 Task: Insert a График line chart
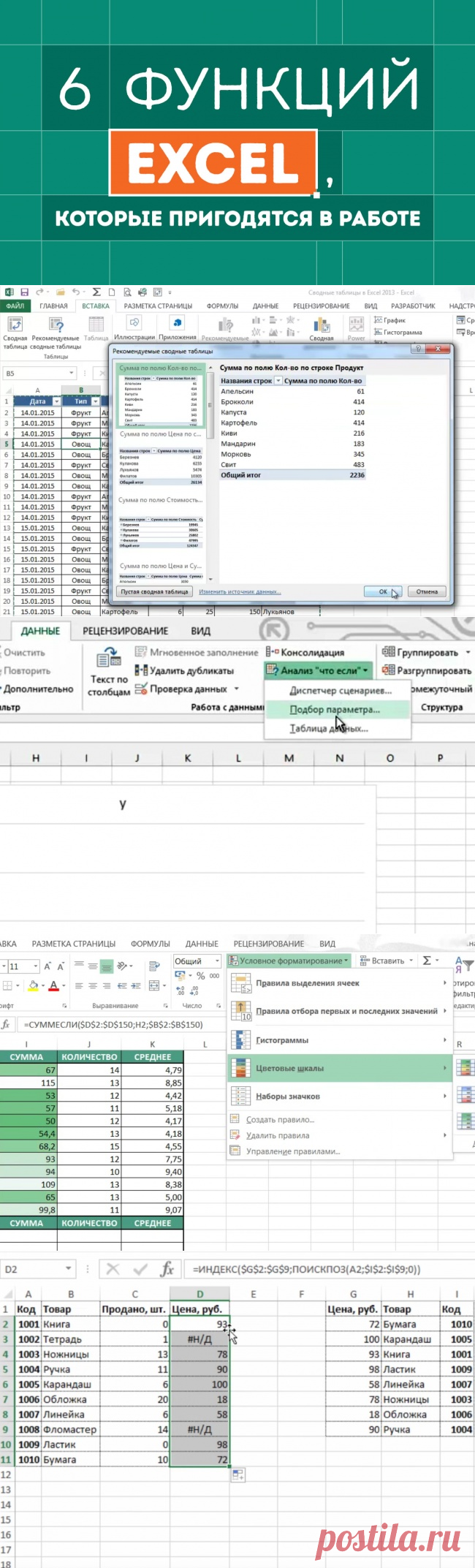[390, 320]
